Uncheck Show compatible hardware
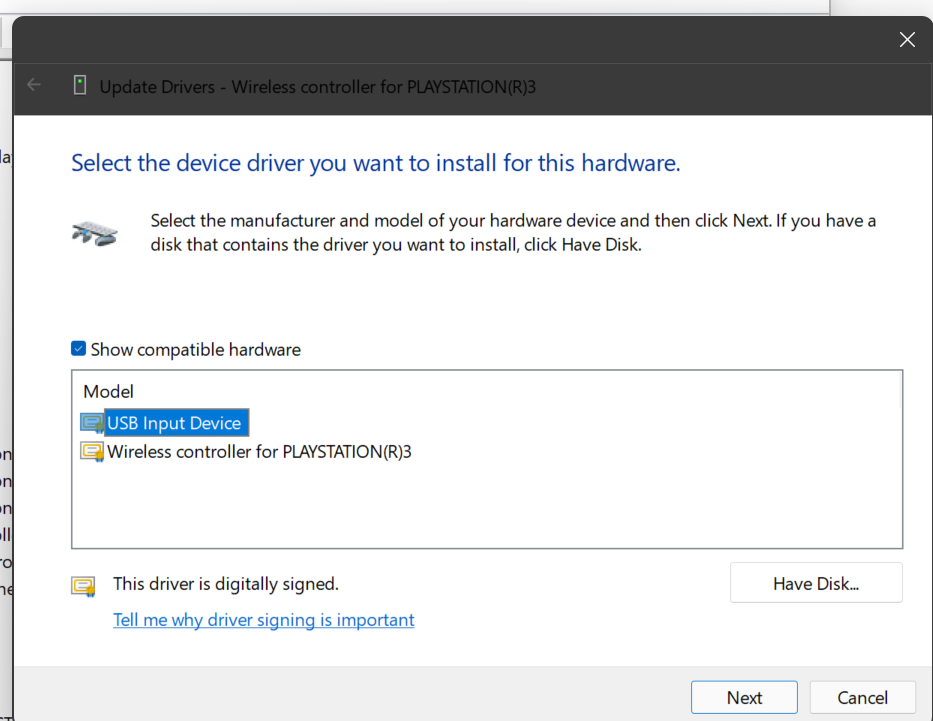Screen dimensions: 933x721 (78, 349)
